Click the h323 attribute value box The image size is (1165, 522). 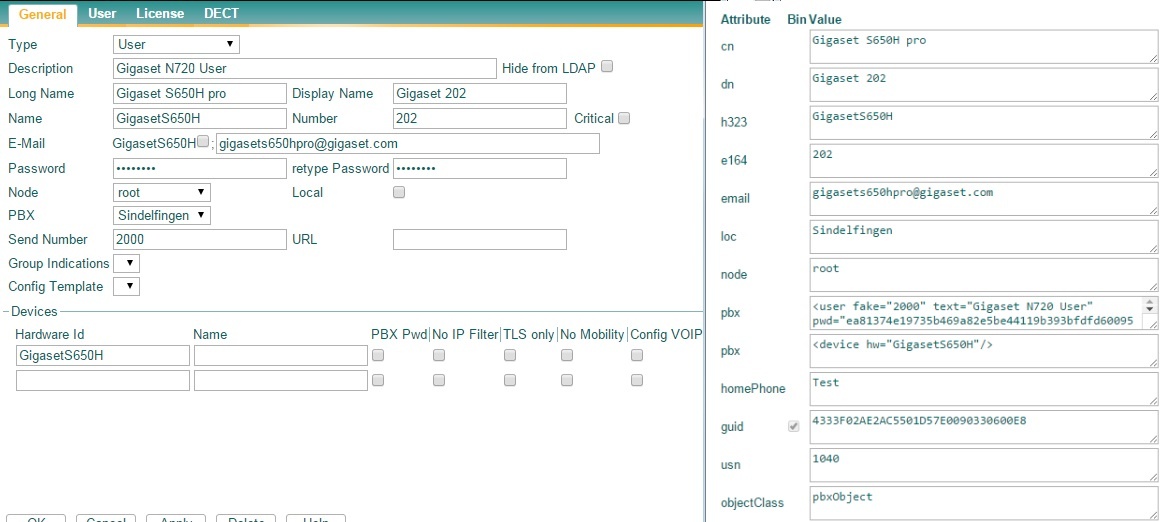[x=984, y=123]
